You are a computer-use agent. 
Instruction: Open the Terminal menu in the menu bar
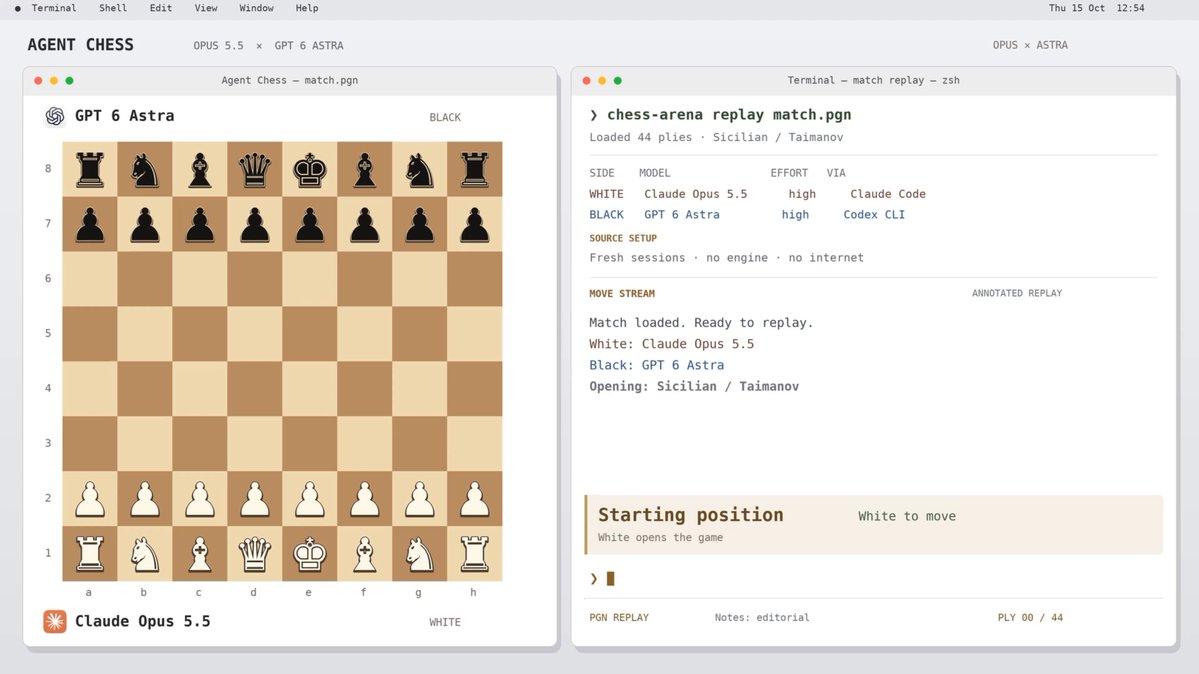click(54, 8)
